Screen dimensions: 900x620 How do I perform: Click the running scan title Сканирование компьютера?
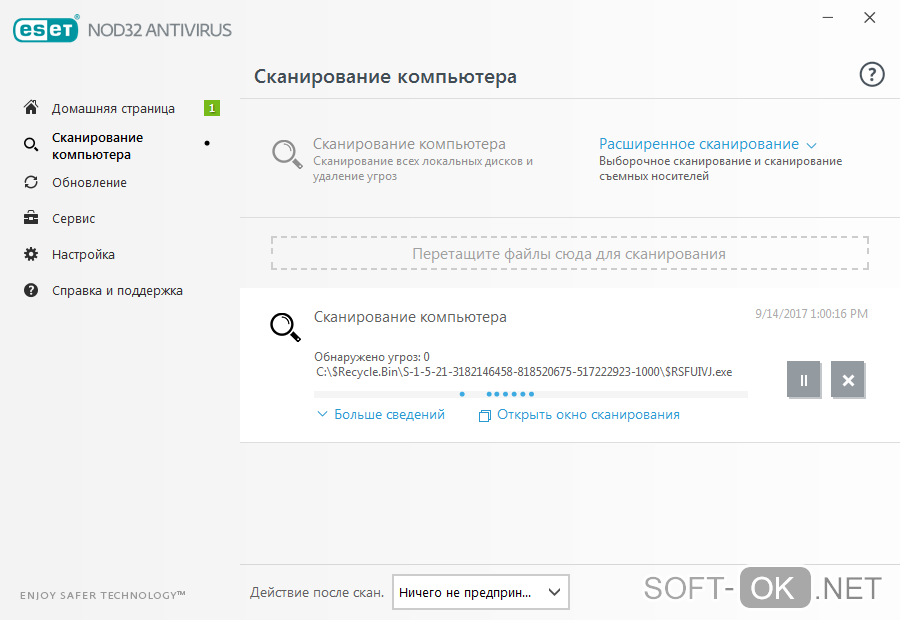(410, 317)
